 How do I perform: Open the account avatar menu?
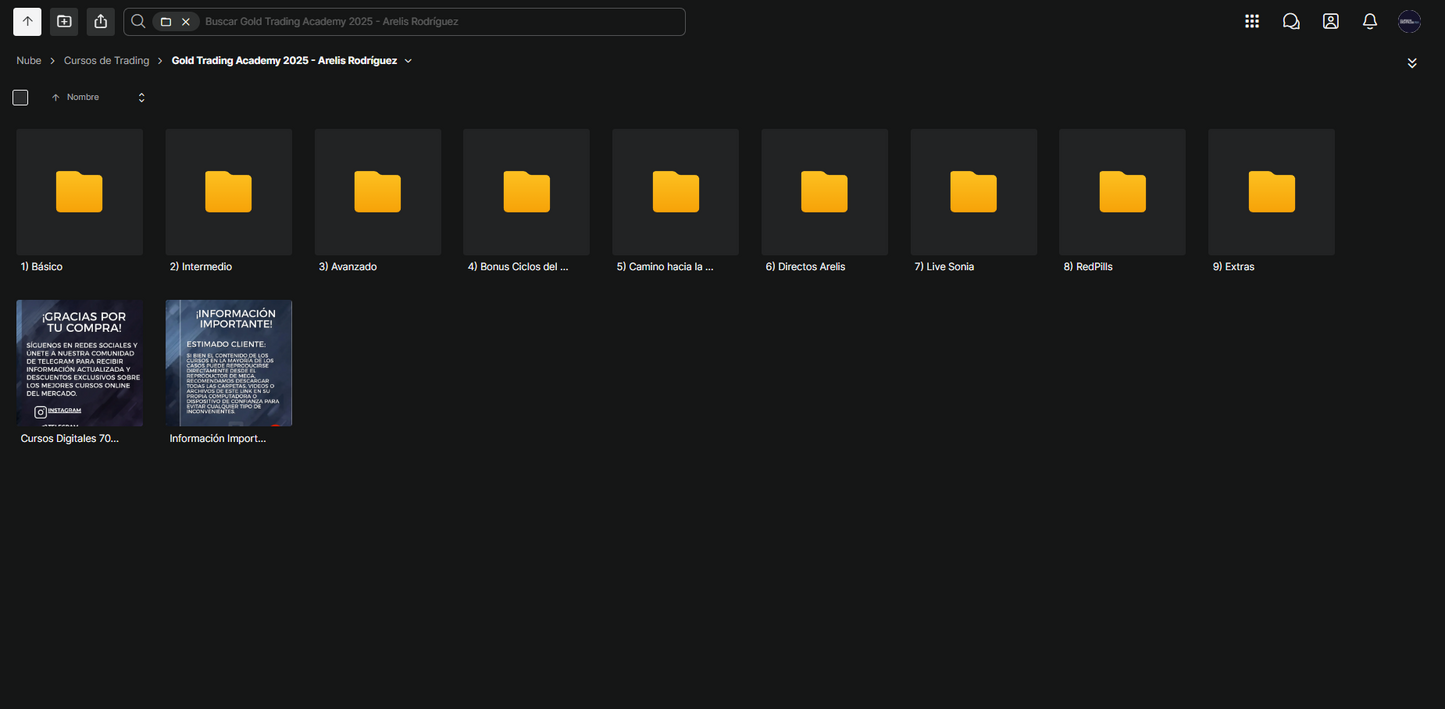click(x=1409, y=21)
